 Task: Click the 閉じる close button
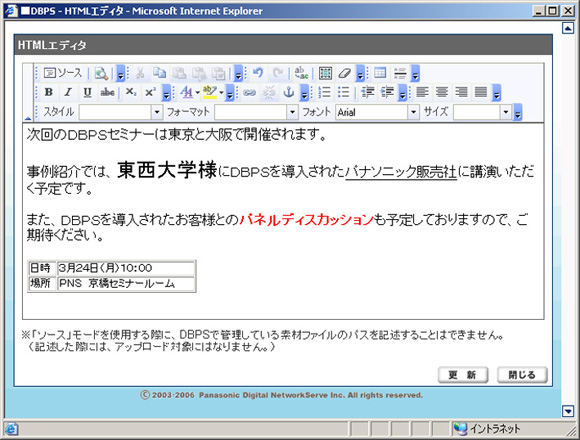pos(522,375)
